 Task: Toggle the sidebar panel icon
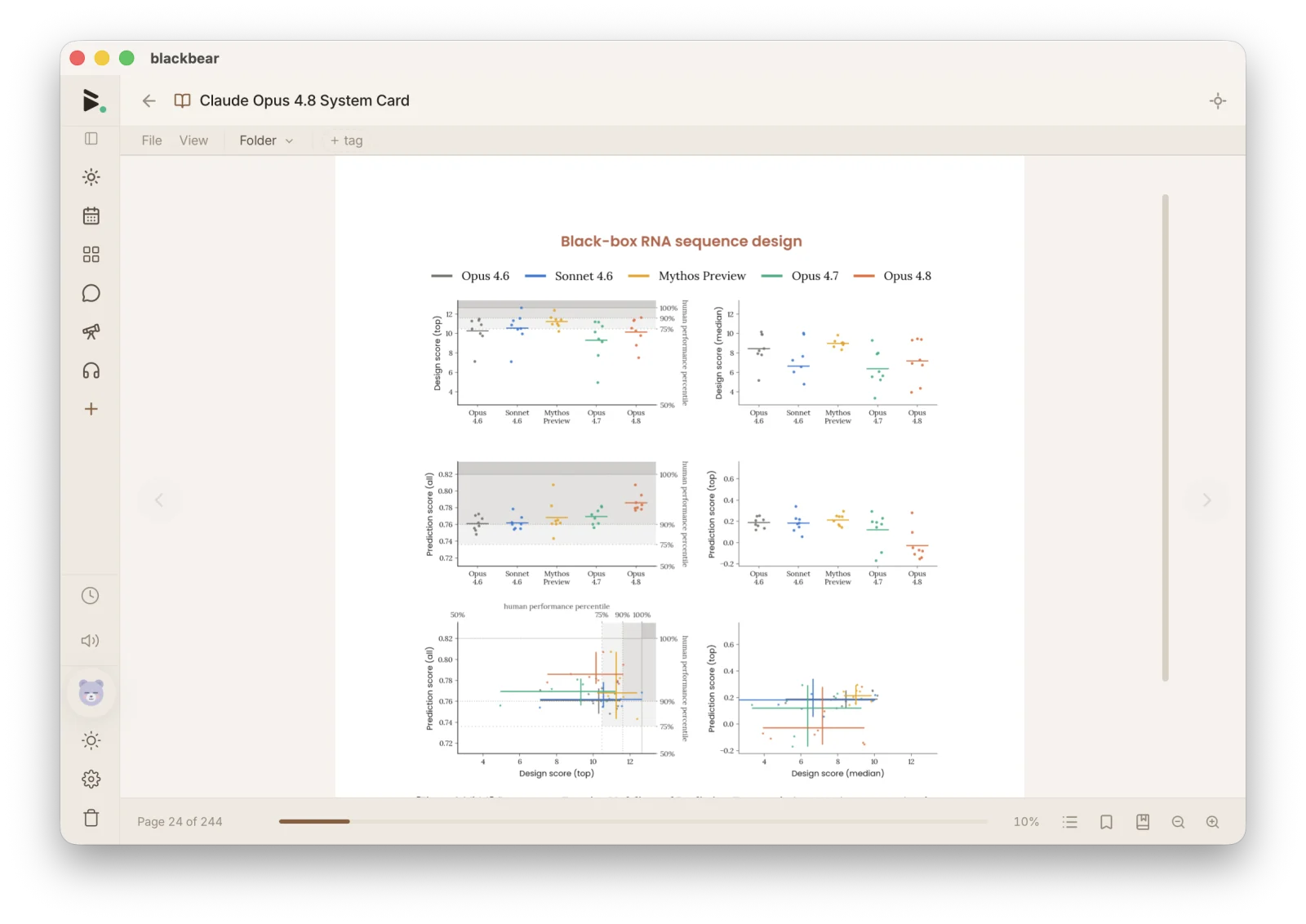(91, 139)
